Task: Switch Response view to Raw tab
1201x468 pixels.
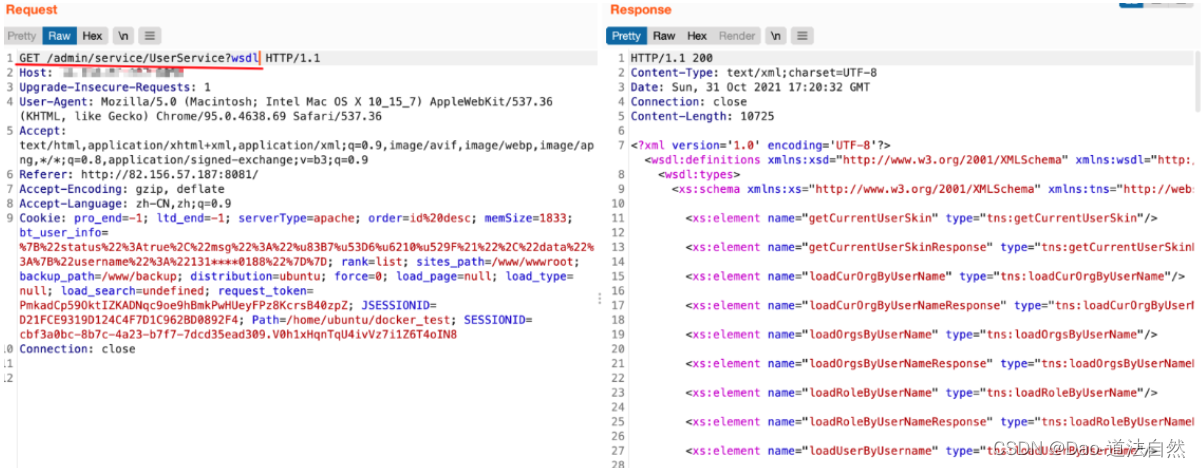Action: tap(664, 36)
